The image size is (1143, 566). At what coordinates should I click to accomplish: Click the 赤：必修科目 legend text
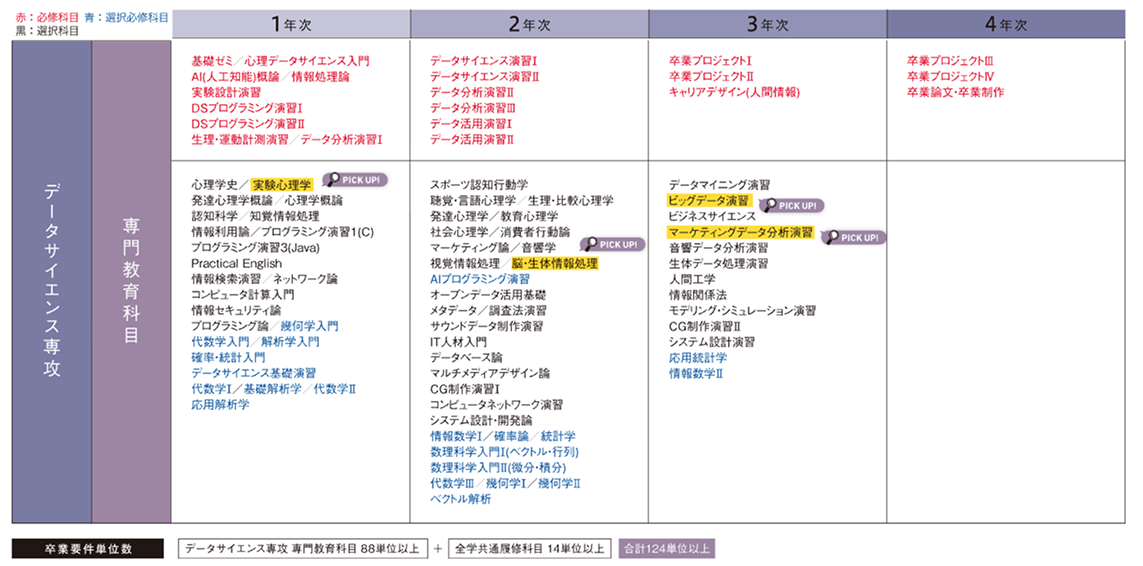pyautogui.click(x=47, y=16)
